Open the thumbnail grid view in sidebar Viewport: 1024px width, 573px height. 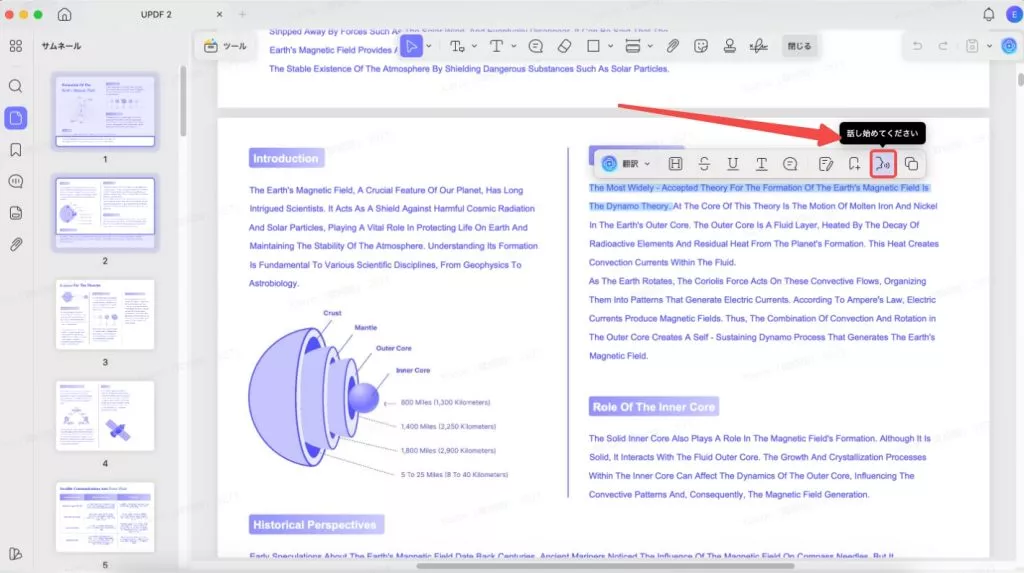pos(16,46)
